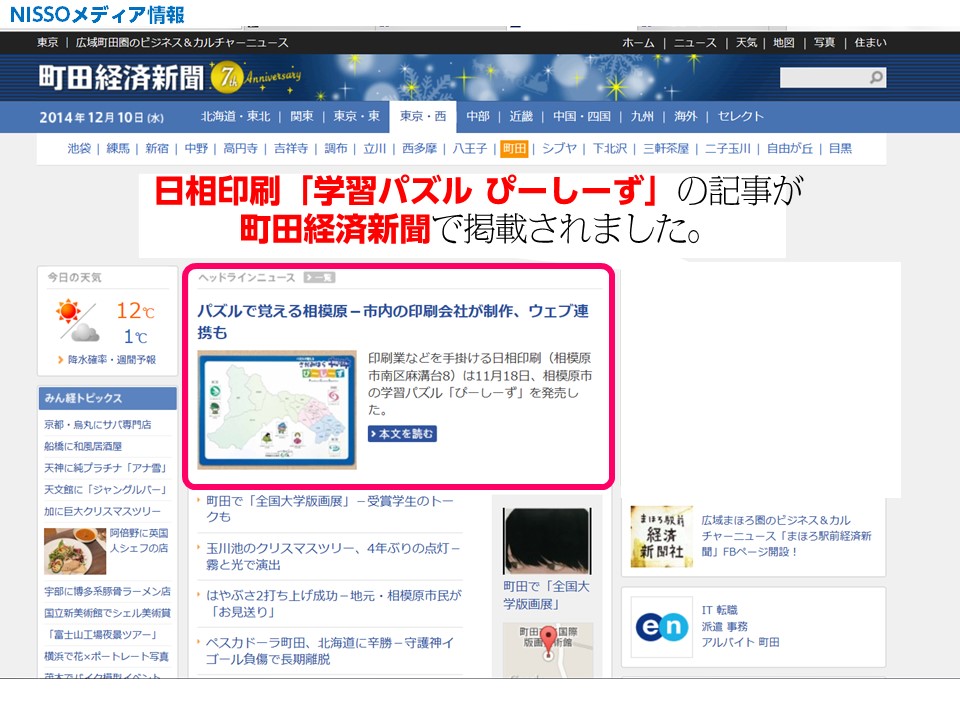
Task: Select the 東京・西 region tab
Action: tap(422, 116)
